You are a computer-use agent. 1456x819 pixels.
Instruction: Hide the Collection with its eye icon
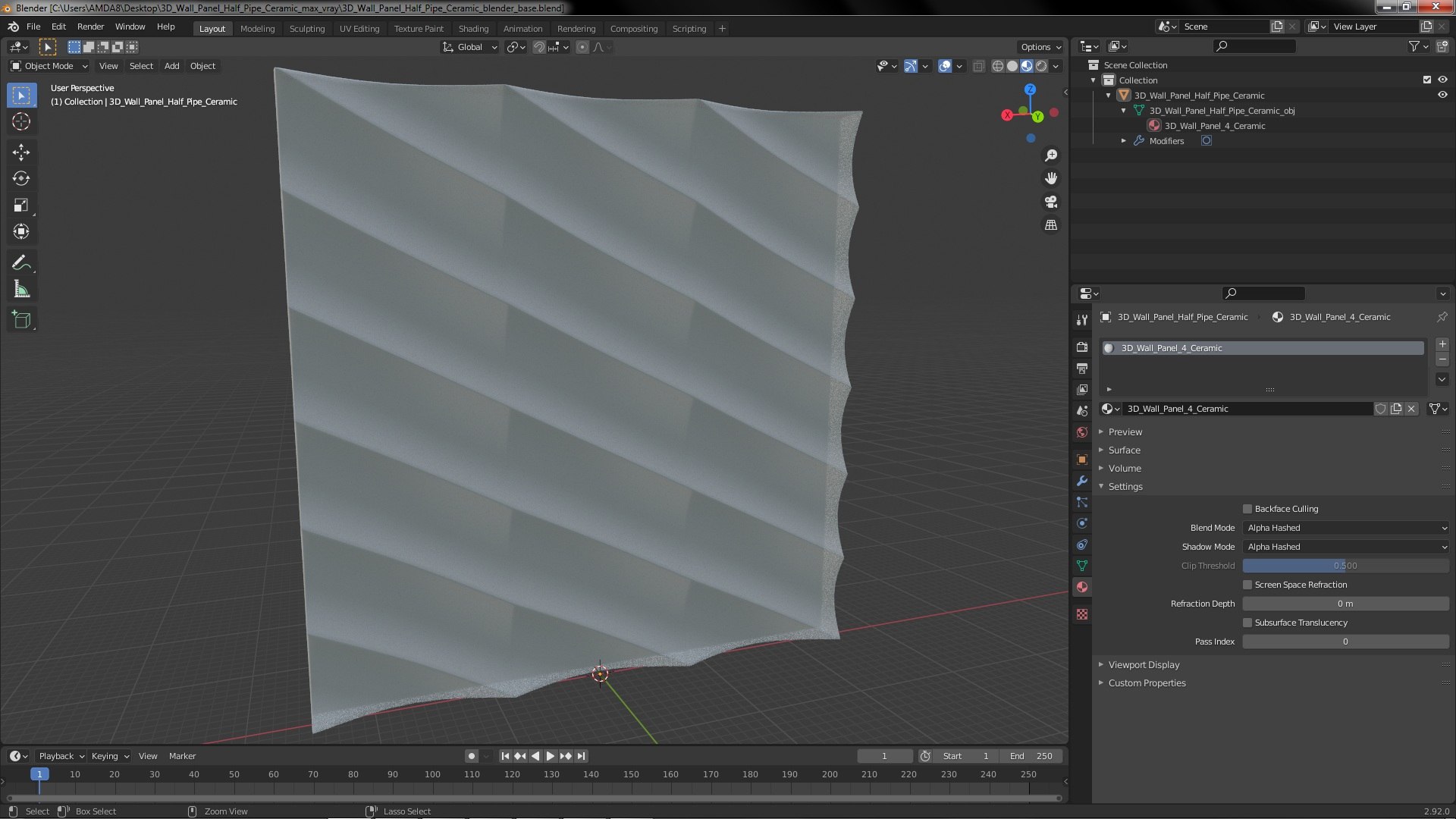click(x=1442, y=80)
